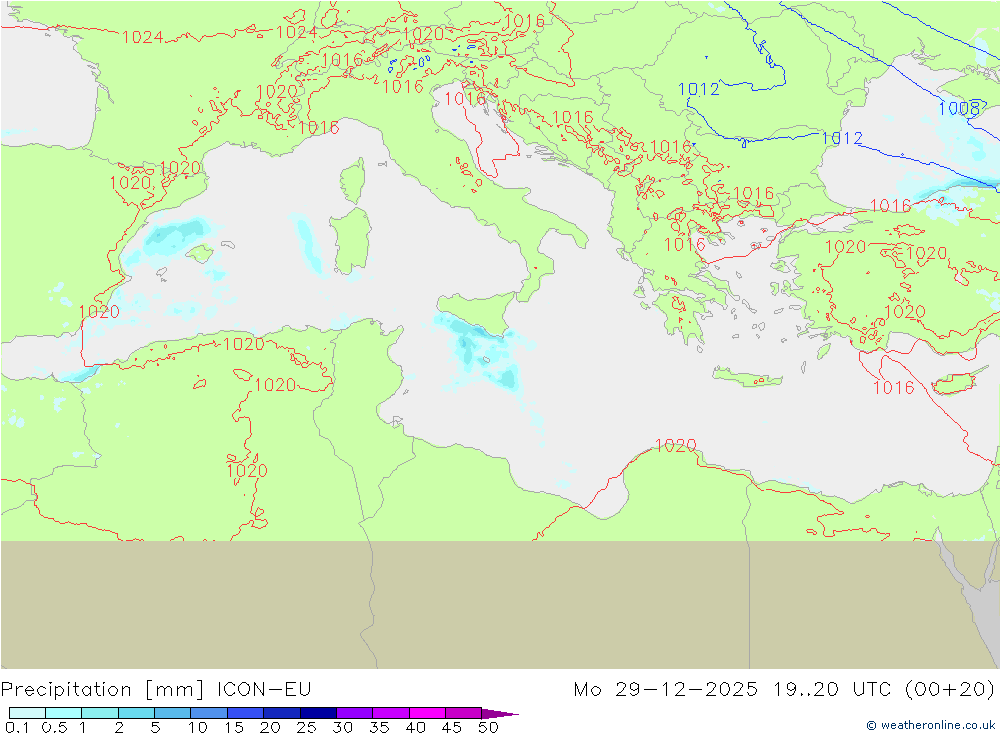The width and height of the screenshot is (1000, 733).
Task: Select the 5–10 mm light blue legend swatch
Action: click(172, 713)
